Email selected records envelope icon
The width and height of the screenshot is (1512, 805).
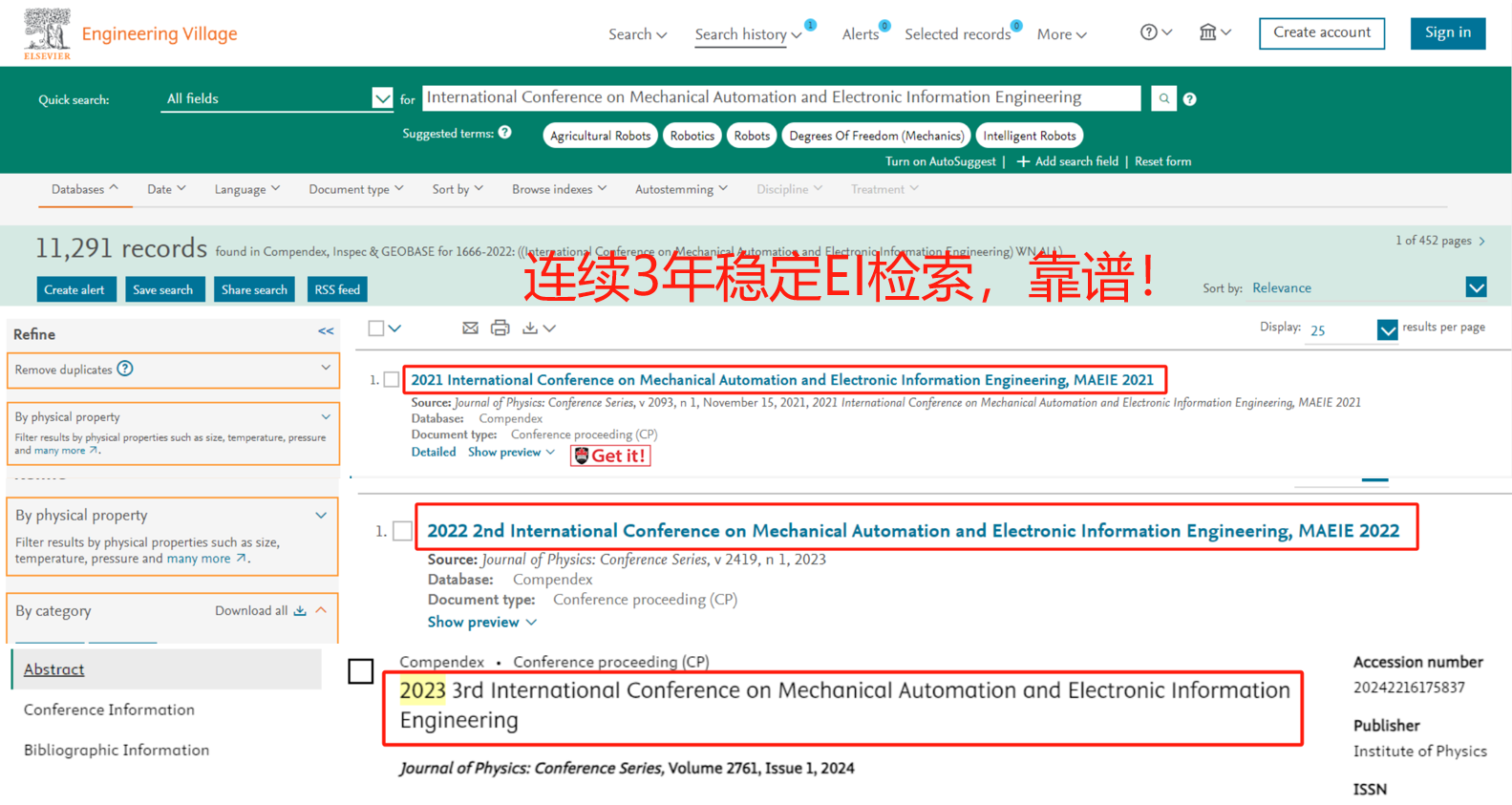point(470,328)
